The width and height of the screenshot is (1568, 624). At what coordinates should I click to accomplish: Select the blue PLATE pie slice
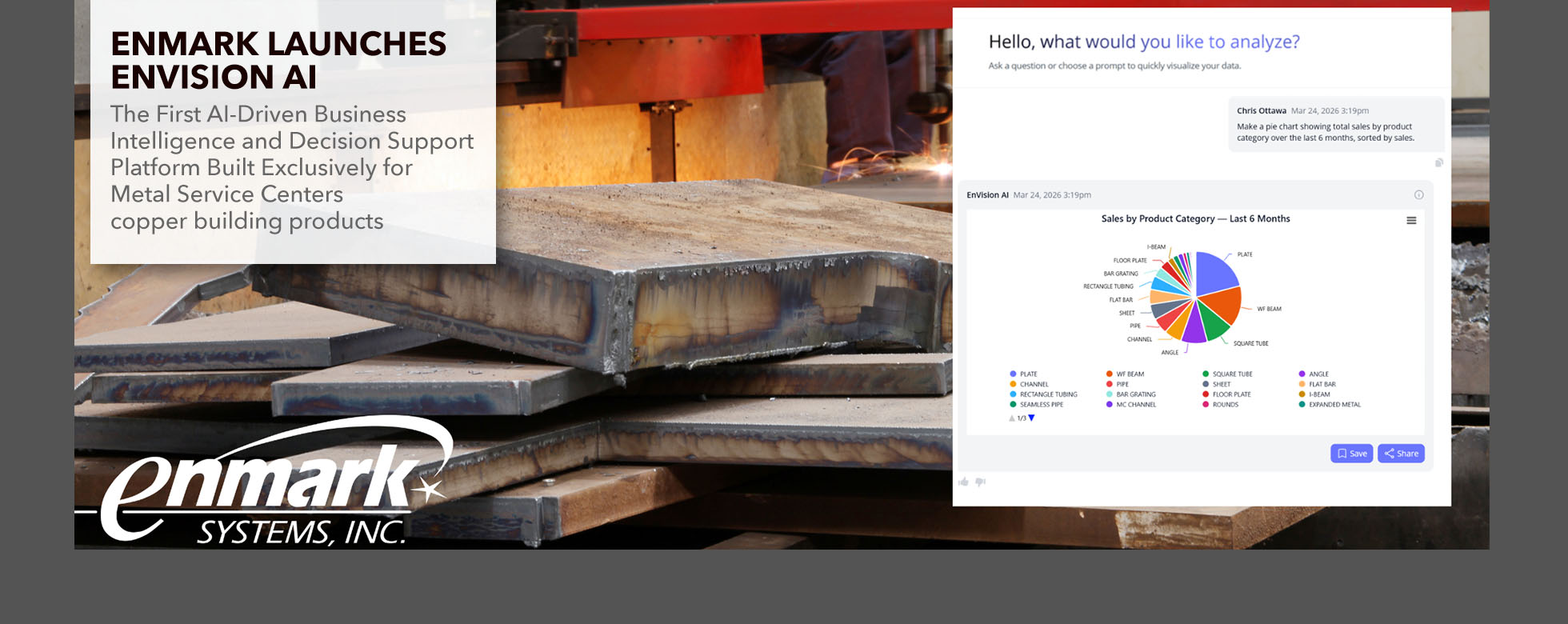[1214, 274]
